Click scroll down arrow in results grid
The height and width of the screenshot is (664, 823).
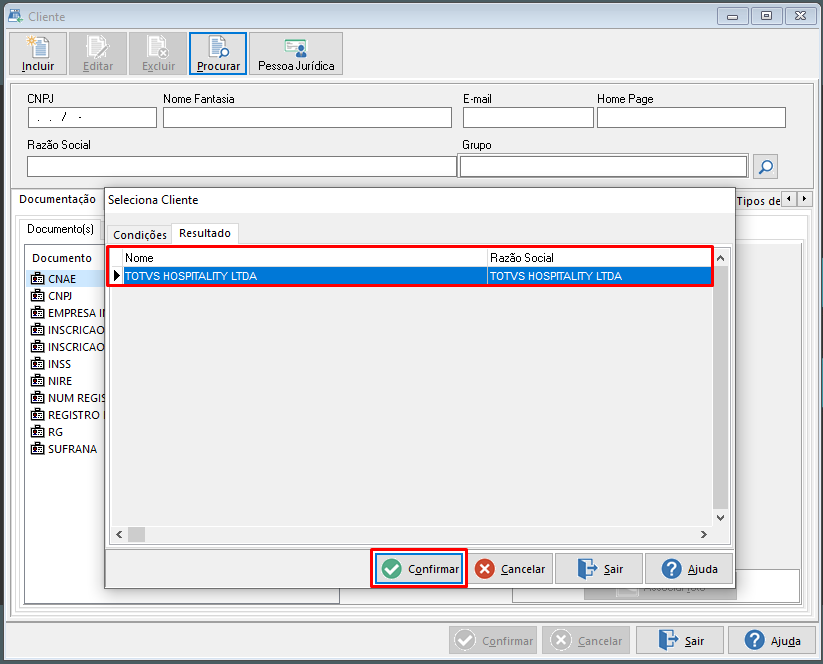[721, 518]
